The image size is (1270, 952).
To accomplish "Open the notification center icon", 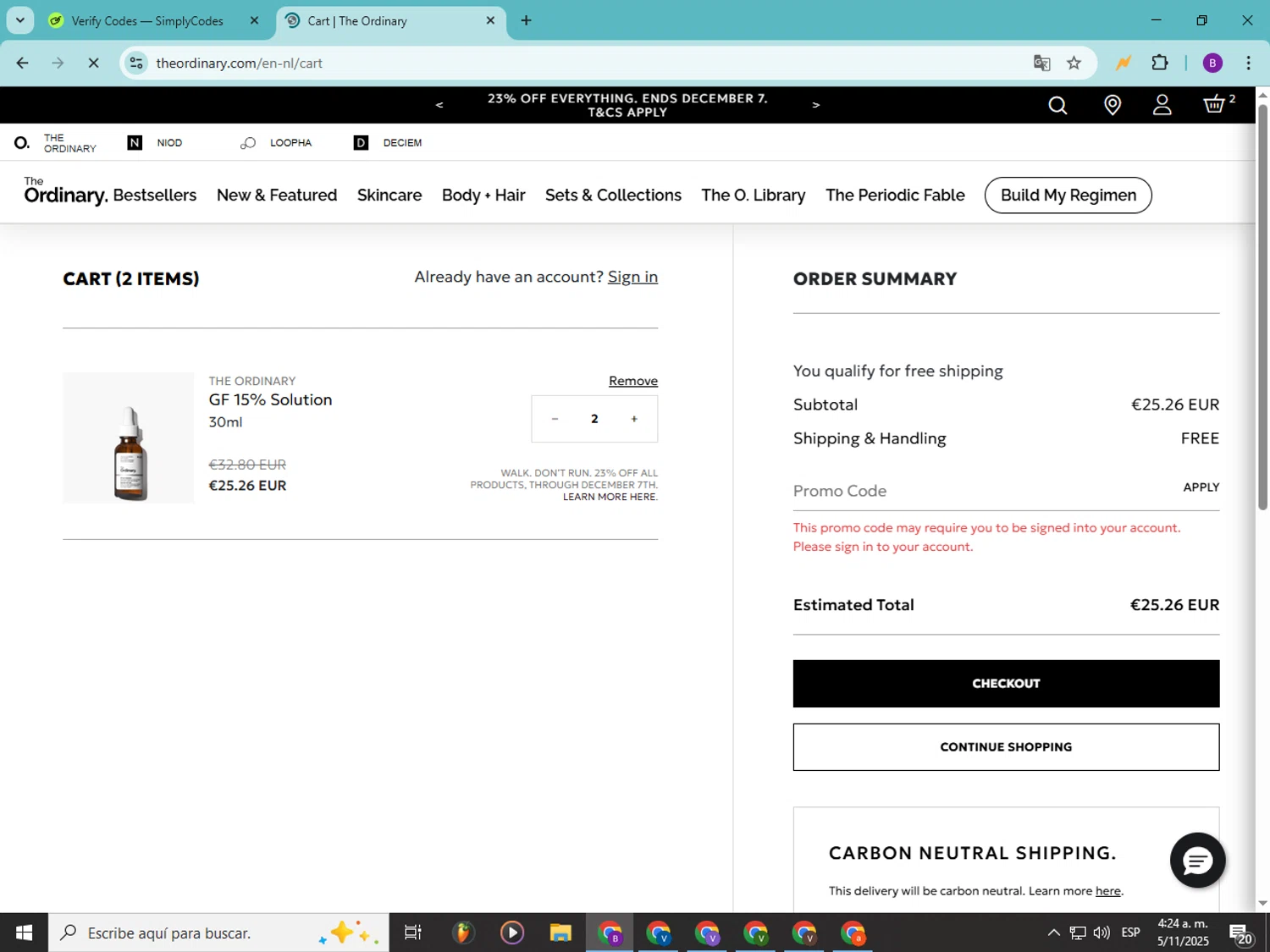I will (x=1240, y=933).
